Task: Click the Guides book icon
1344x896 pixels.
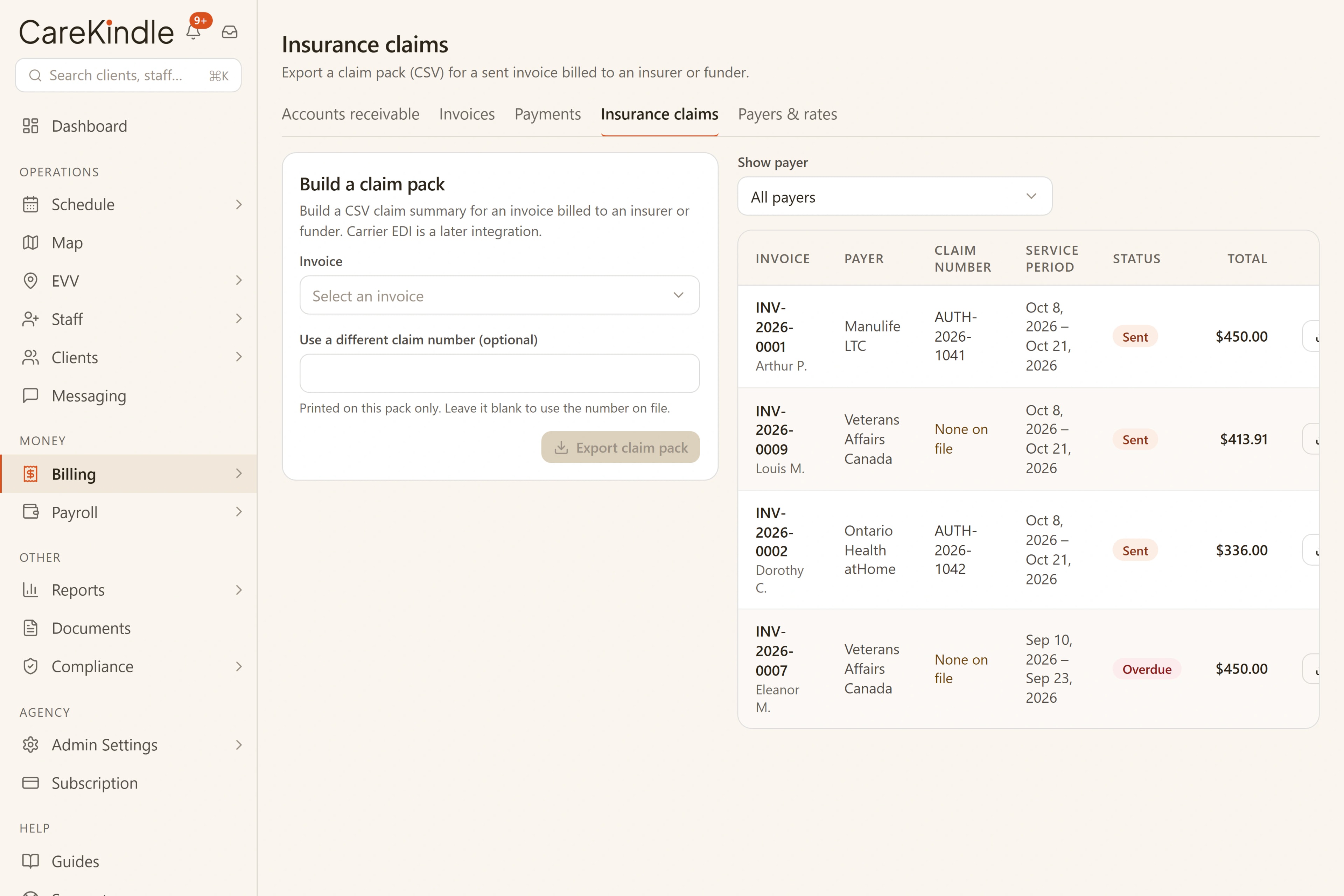Action: coord(30,861)
